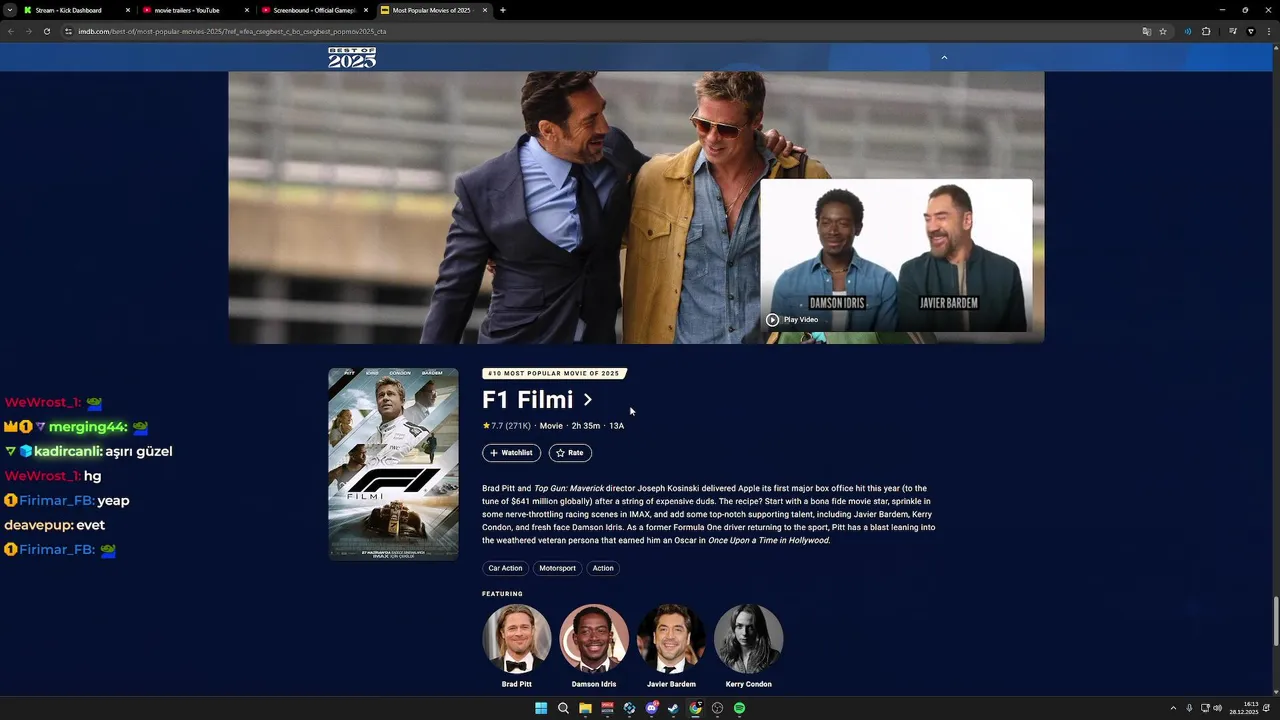Click the Chrome taskbar icon
This screenshot has width=1280, height=720.
(x=695, y=708)
